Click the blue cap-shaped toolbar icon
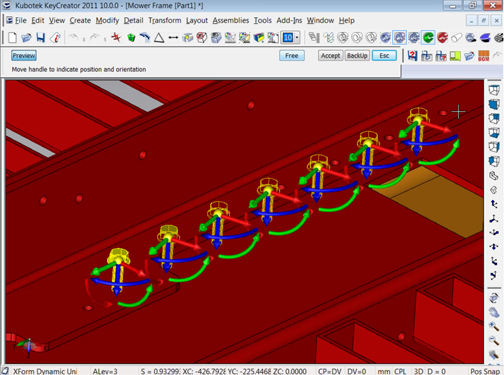 [485, 38]
